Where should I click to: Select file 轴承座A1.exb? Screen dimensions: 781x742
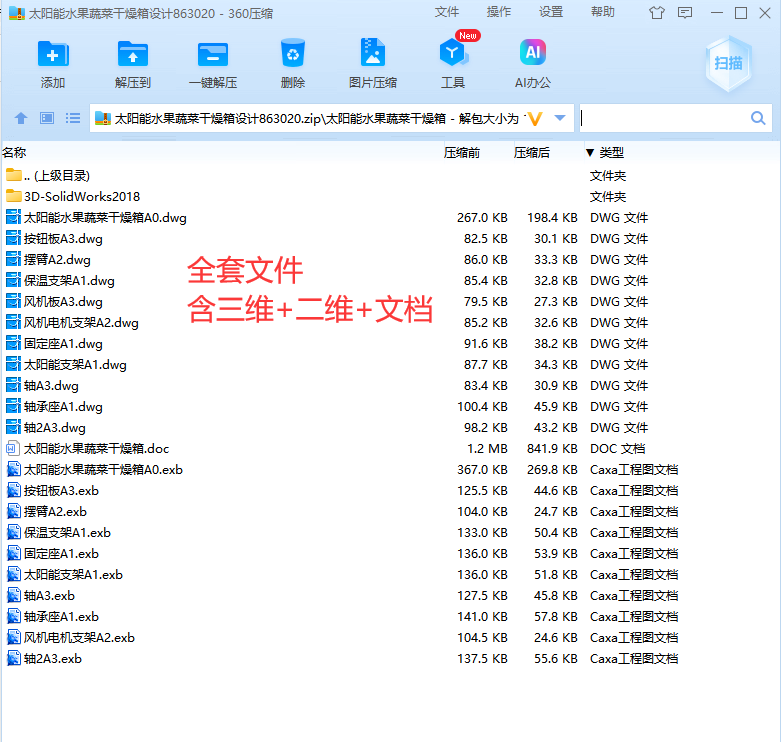coord(61,617)
